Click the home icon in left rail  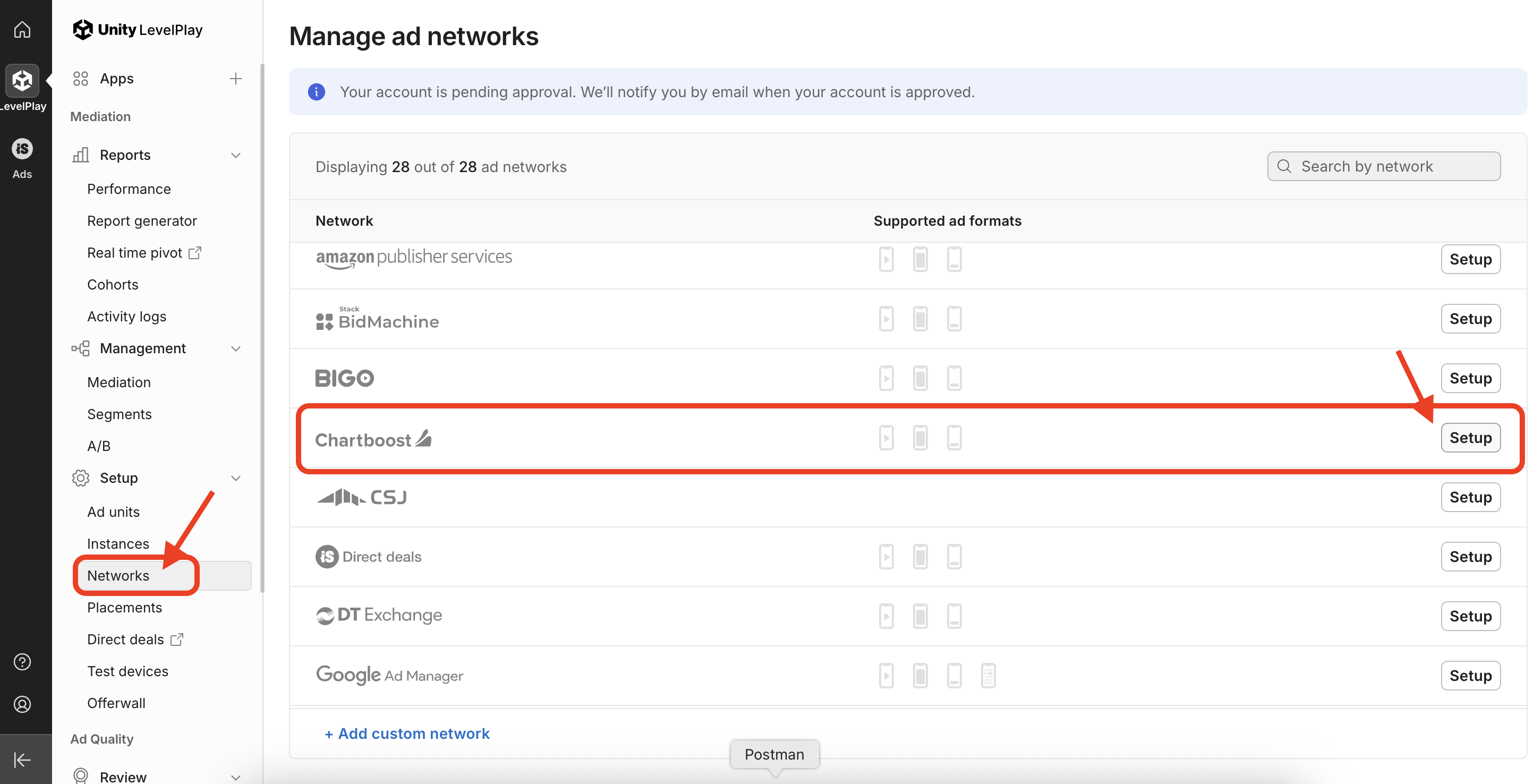click(22, 29)
